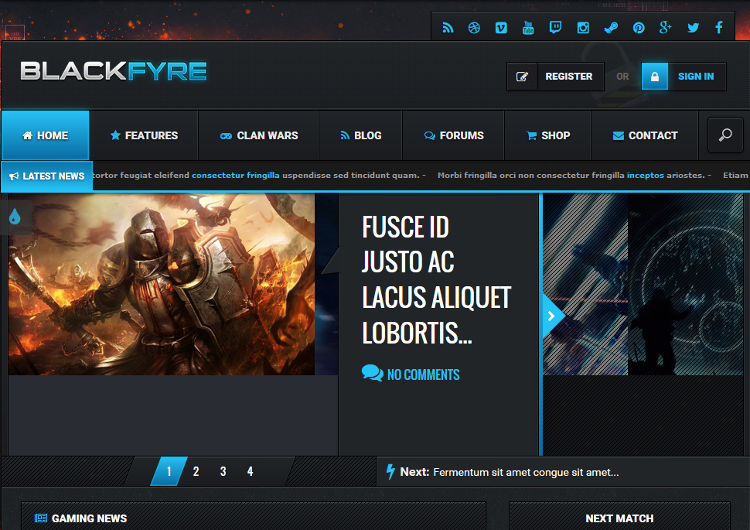Click the Next Match widget heading
This screenshot has height=530, width=750.
tap(619, 519)
